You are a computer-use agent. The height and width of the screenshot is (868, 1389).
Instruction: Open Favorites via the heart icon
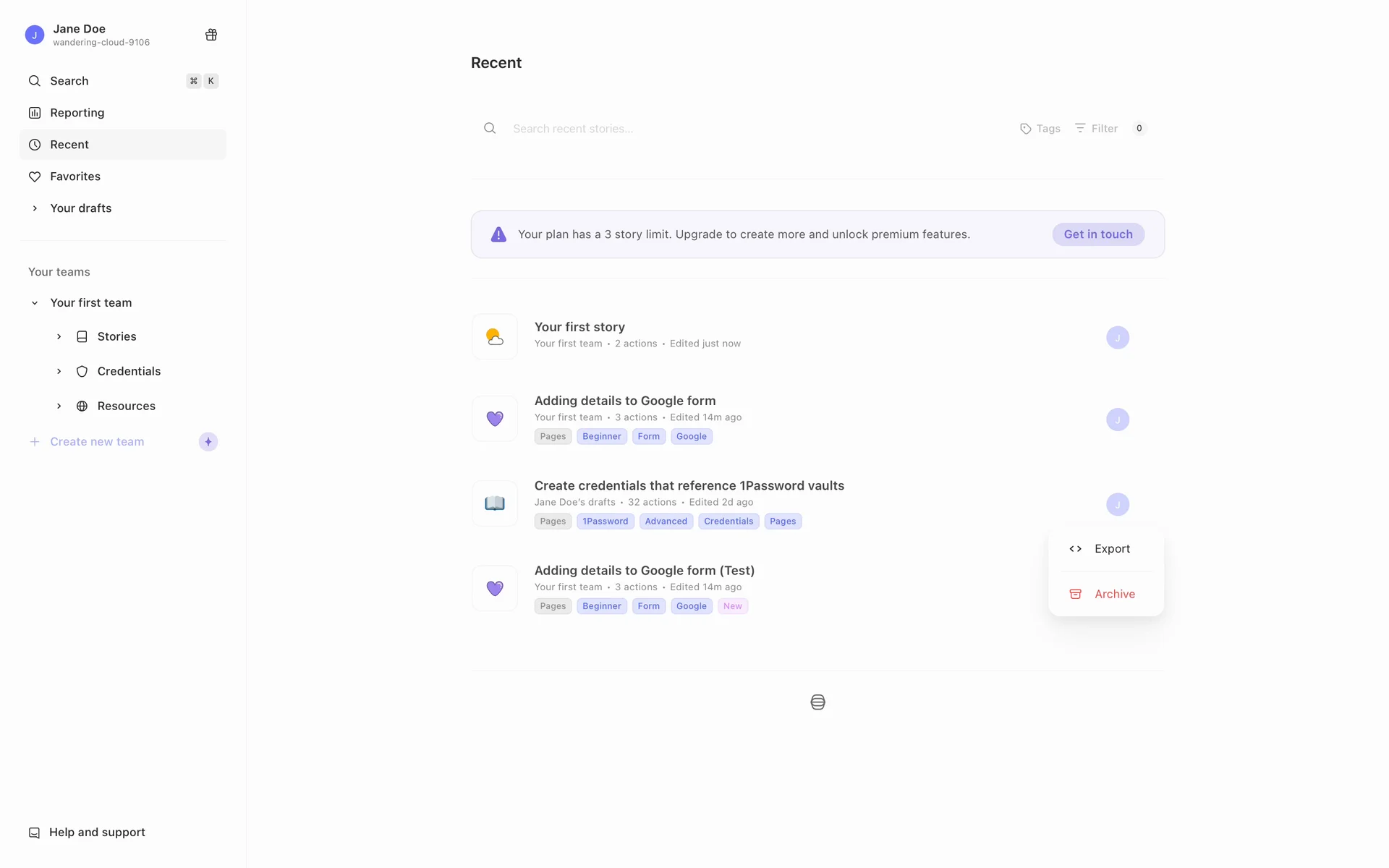[35, 176]
